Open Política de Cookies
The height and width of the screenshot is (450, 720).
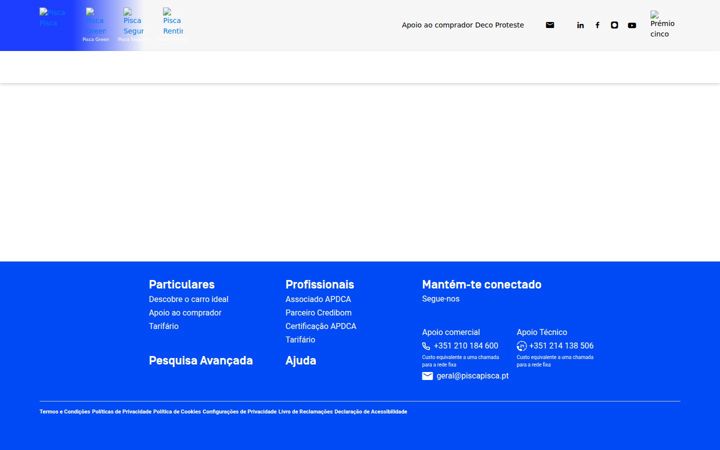177,412
